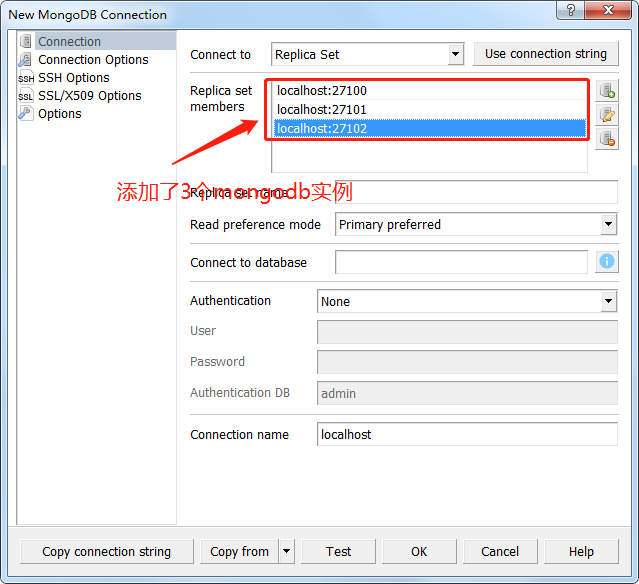Remove the selected replica set member

607,139
